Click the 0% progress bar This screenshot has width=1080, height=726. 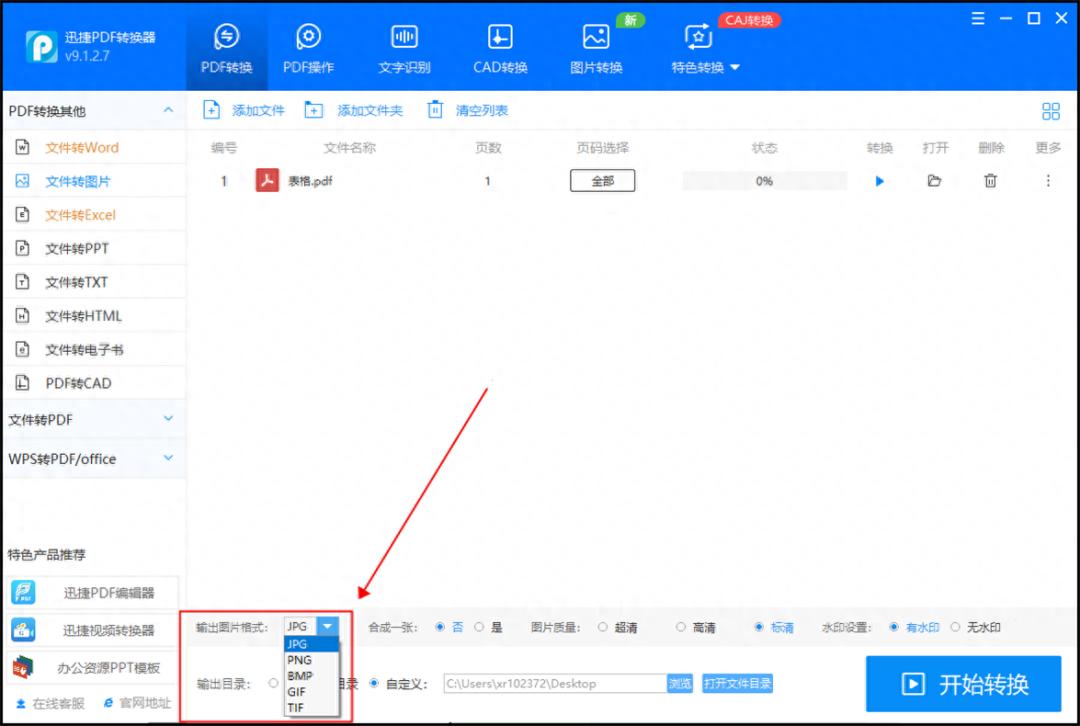click(x=763, y=181)
